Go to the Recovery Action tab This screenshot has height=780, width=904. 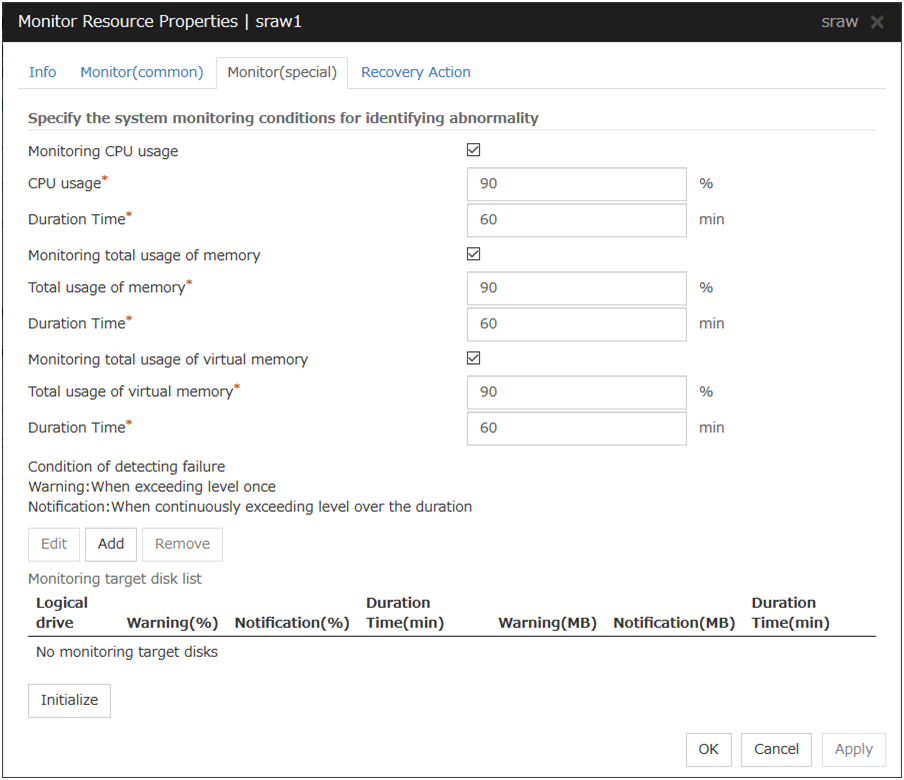click(x=415, y=72)
